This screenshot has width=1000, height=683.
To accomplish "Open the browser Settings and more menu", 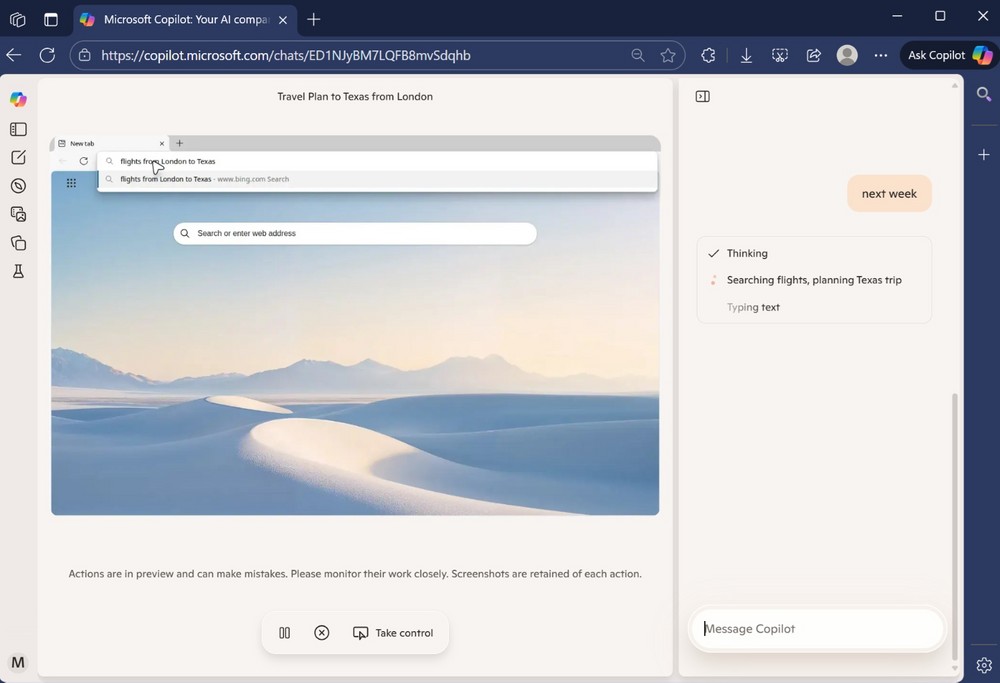I will point(880,56).
